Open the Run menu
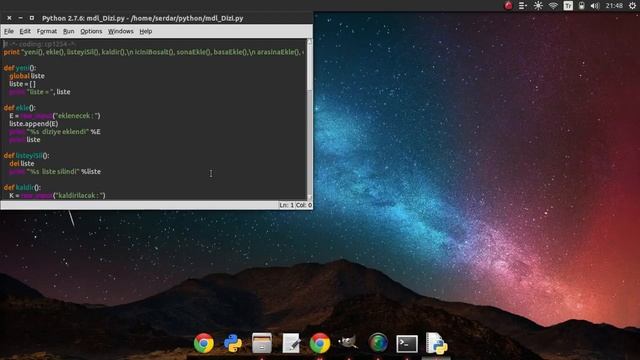 click(x=69, y=31)
